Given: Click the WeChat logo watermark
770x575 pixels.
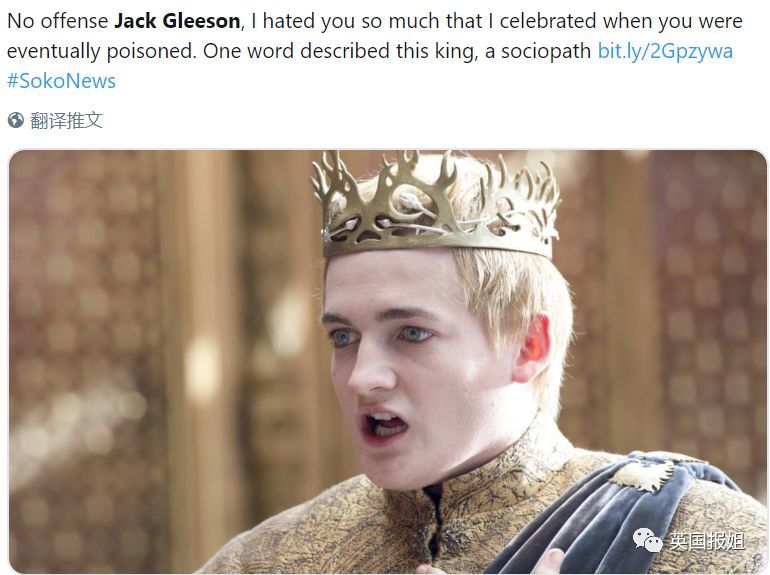Looking at the screenshot, I should [x=647, y=540].
